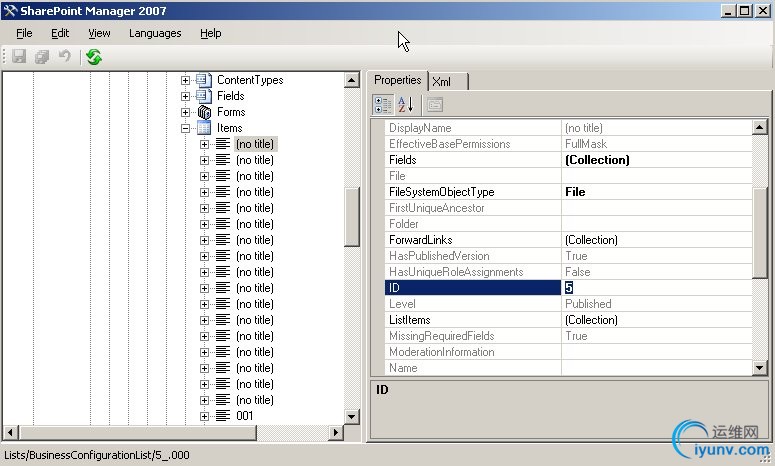The width and height of the screenshot is (775, 466).
Task: Click the green Refresh toolbar icon
Action: click(x=94, y=57)
